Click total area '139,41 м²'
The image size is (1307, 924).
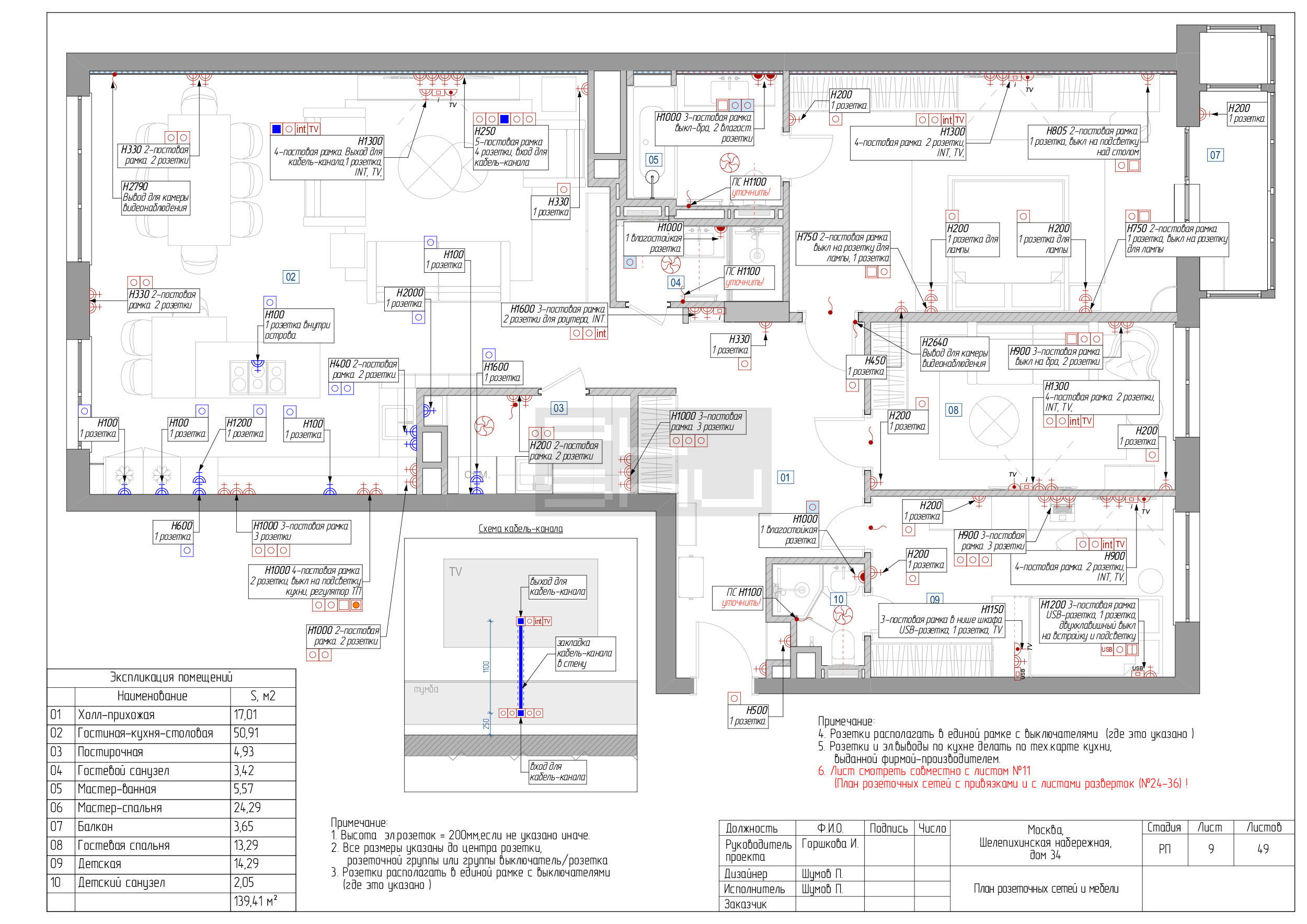pos(255,902)
